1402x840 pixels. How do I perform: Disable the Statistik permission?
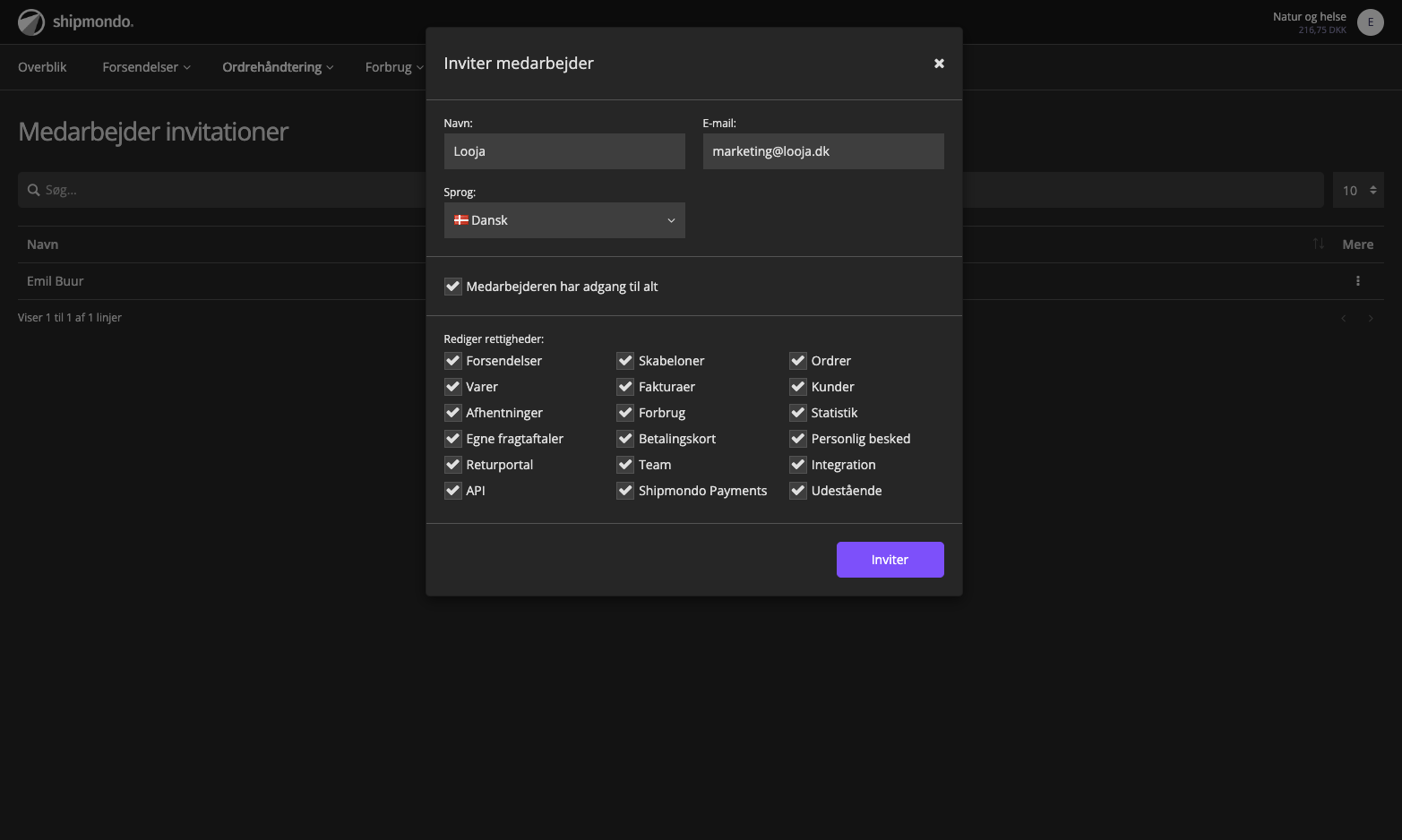point(798,413)
